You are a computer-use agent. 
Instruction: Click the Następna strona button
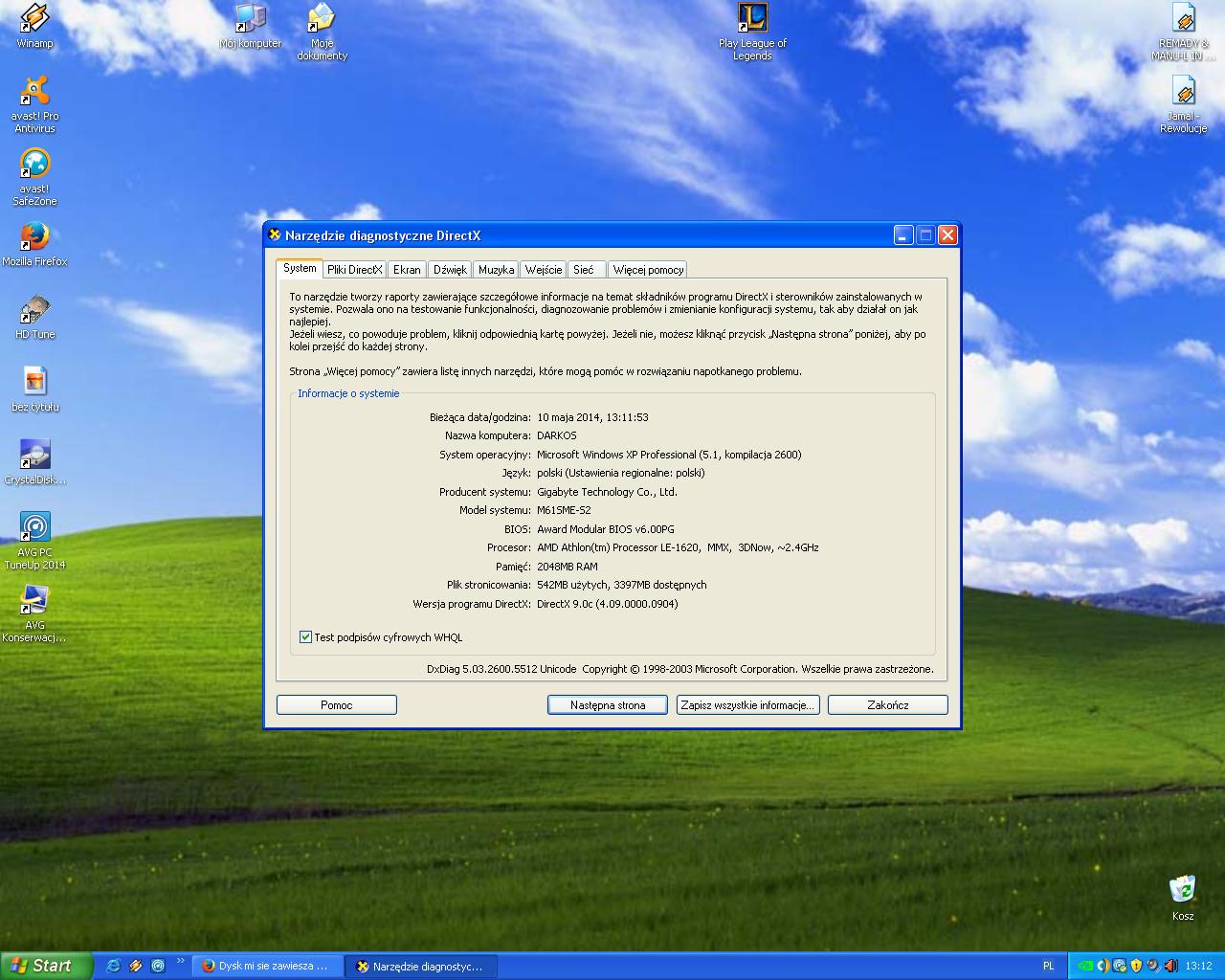(608, 705)
